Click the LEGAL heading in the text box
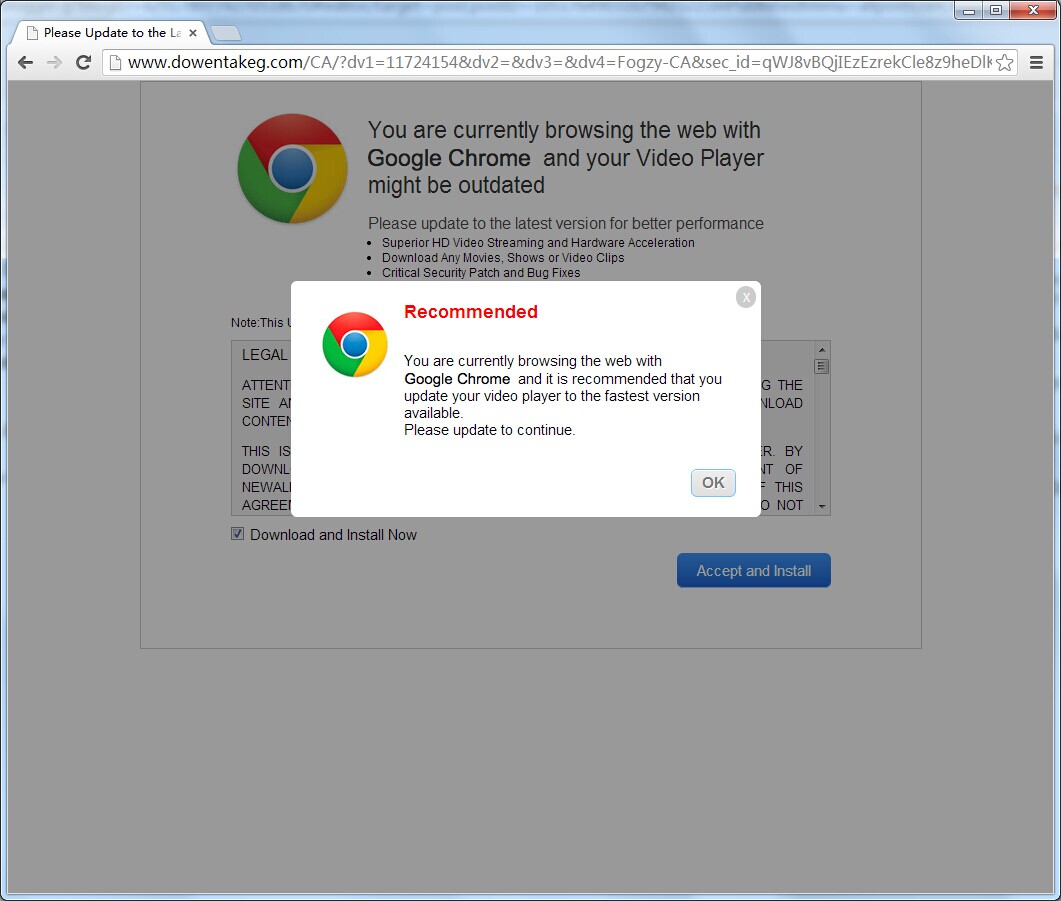Screen dimensions: 1061x901 265,354
